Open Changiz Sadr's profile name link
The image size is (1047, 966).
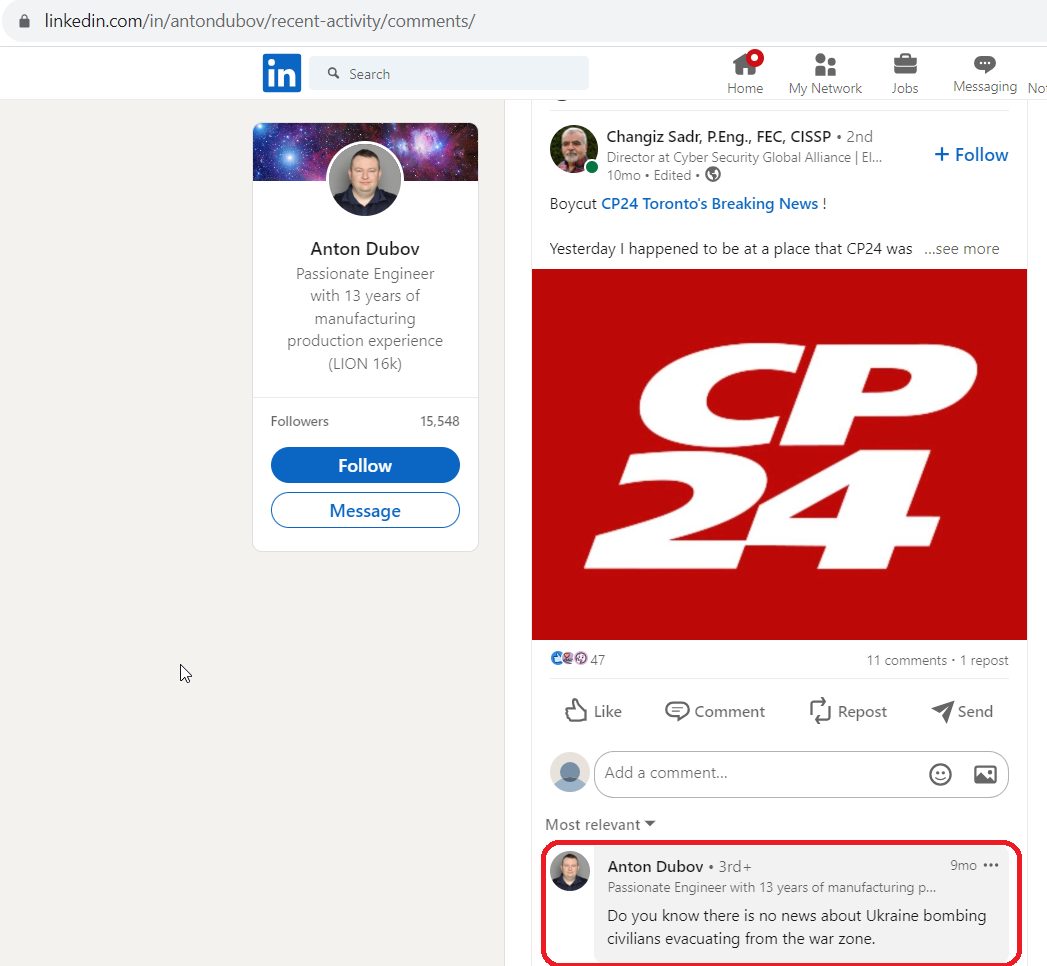718,137
